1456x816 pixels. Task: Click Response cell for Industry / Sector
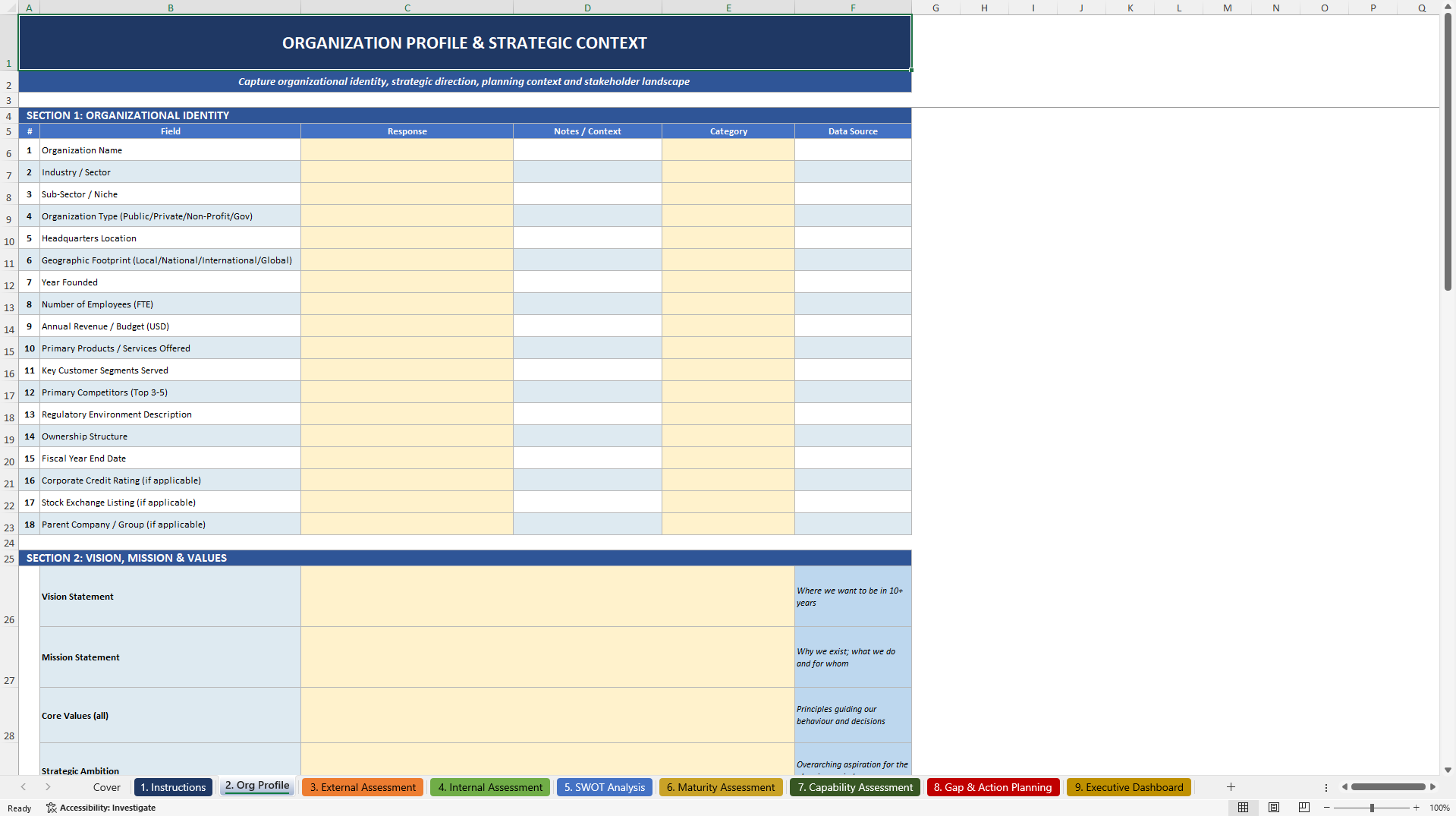(x=407, y=172)
